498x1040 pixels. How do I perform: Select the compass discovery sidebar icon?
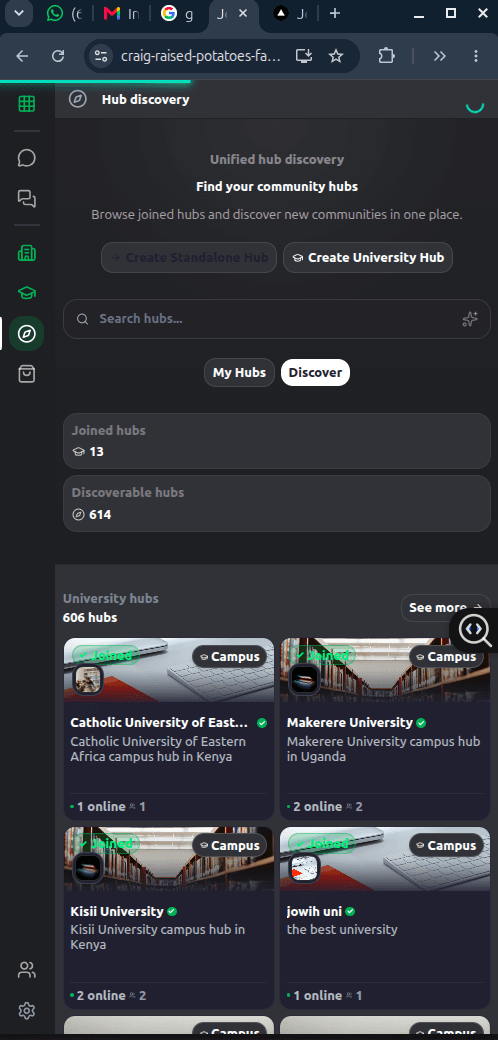click(27, 334)
